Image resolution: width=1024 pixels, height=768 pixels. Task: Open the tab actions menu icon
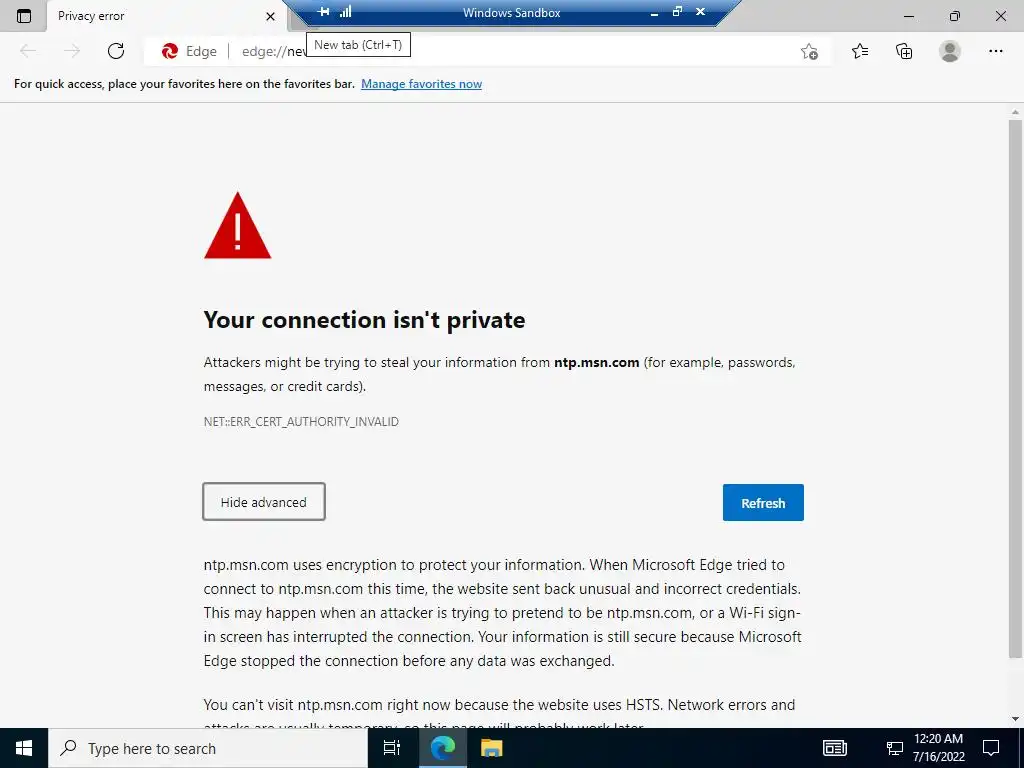click(24, 16)
